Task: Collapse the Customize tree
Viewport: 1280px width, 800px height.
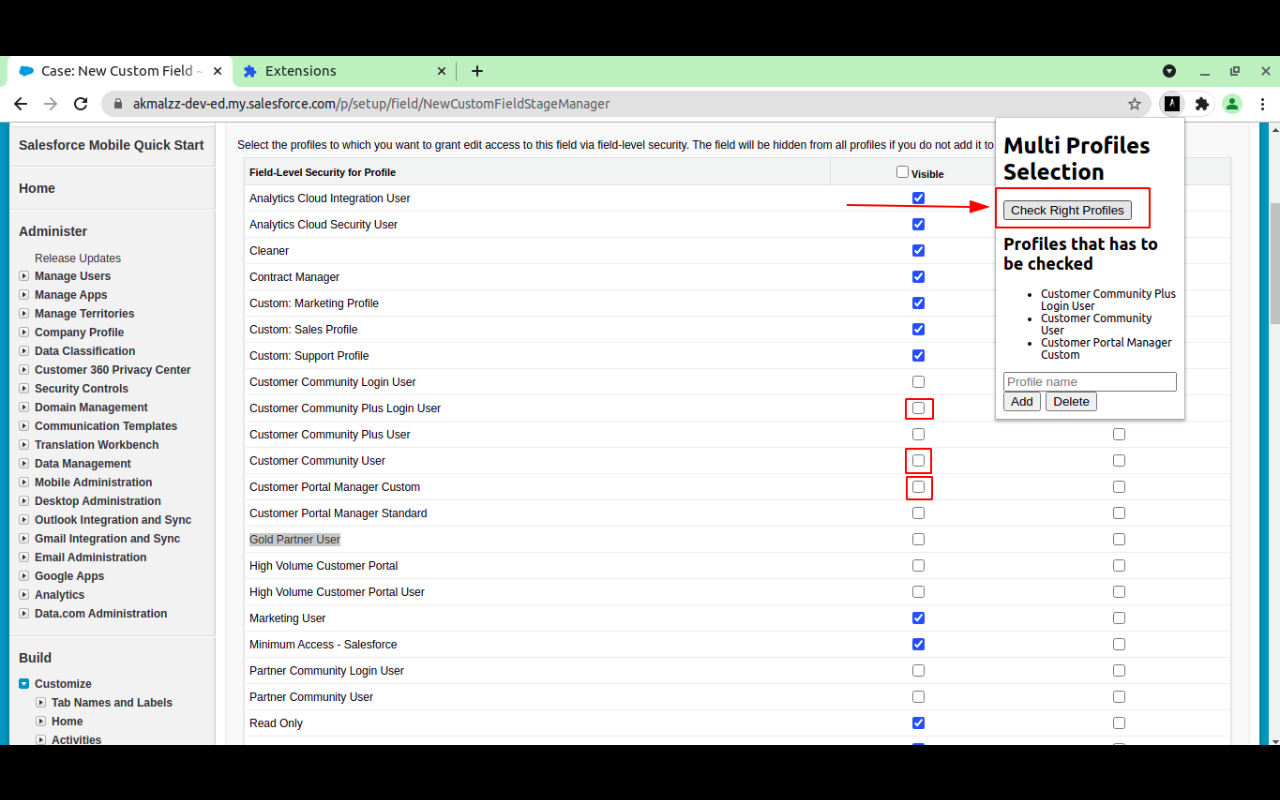Action: point(22,683)
